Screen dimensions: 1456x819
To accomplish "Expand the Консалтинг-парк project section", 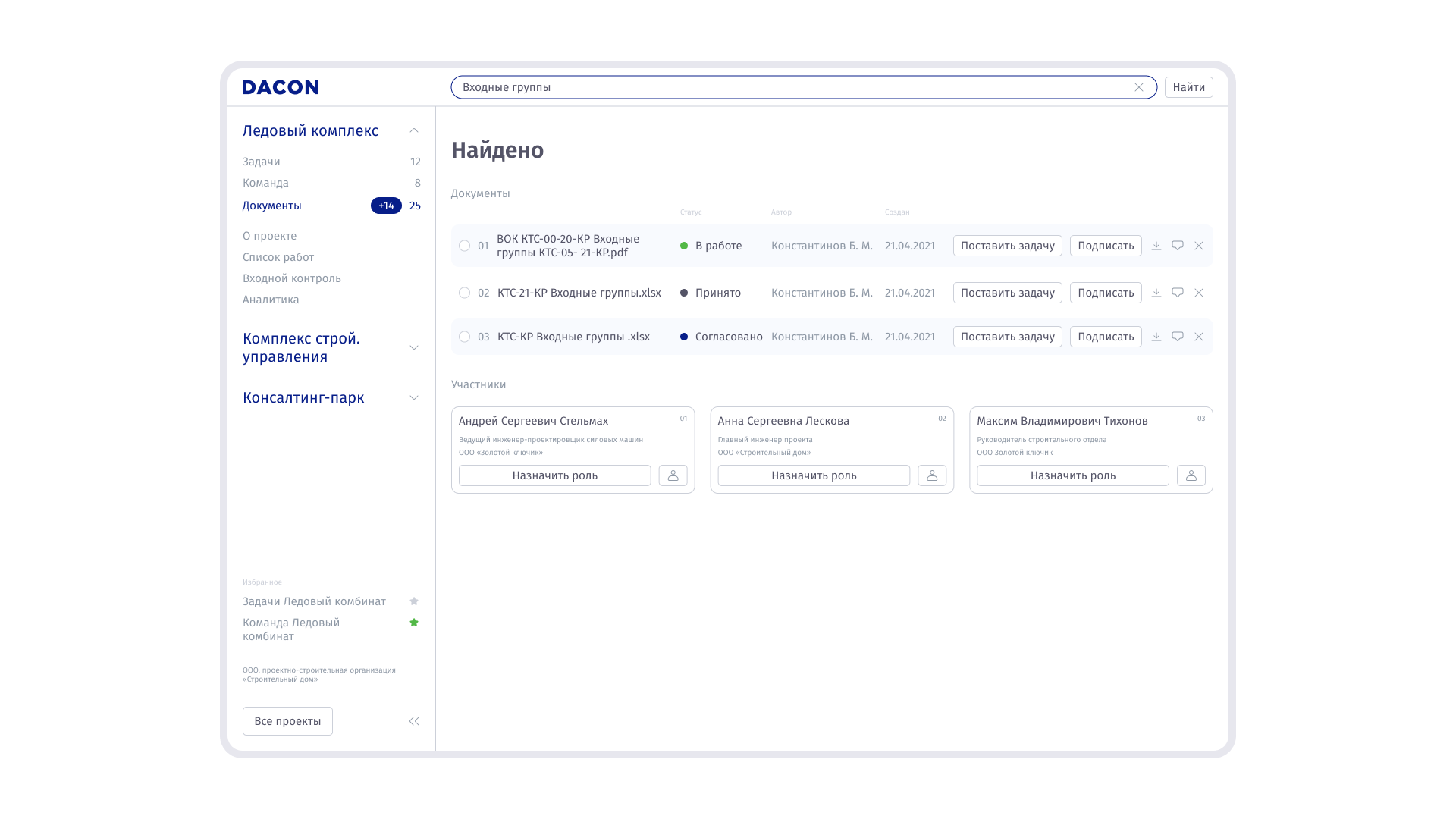I will tap(414, 397).
